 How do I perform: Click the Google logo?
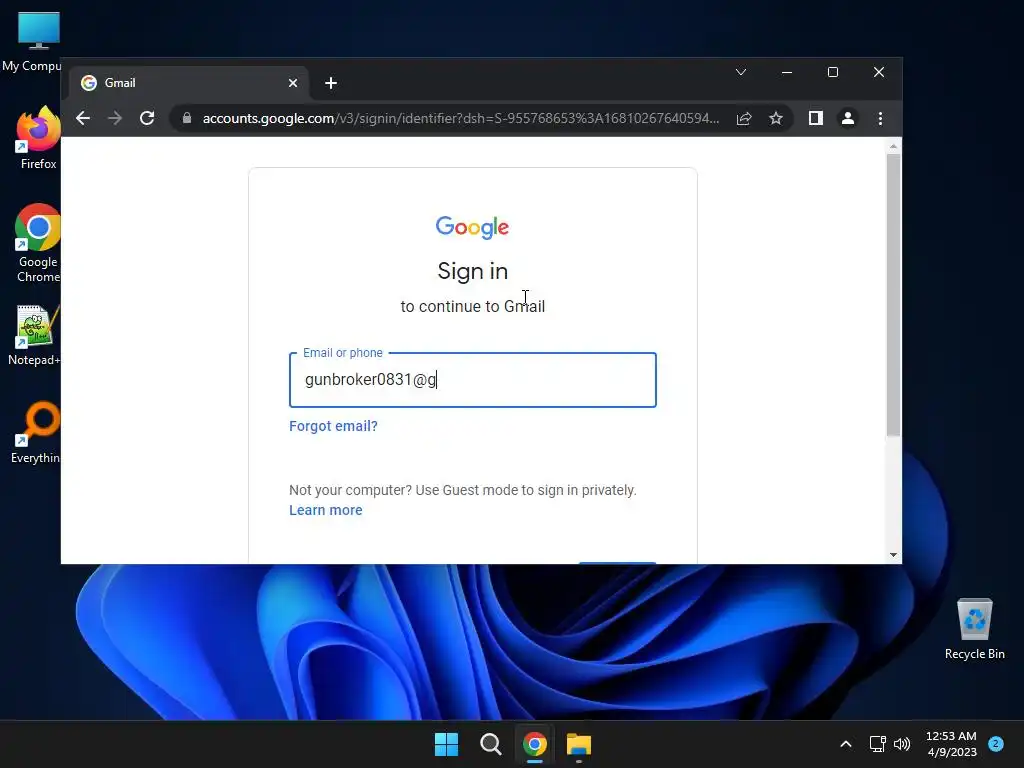point(472,227)
